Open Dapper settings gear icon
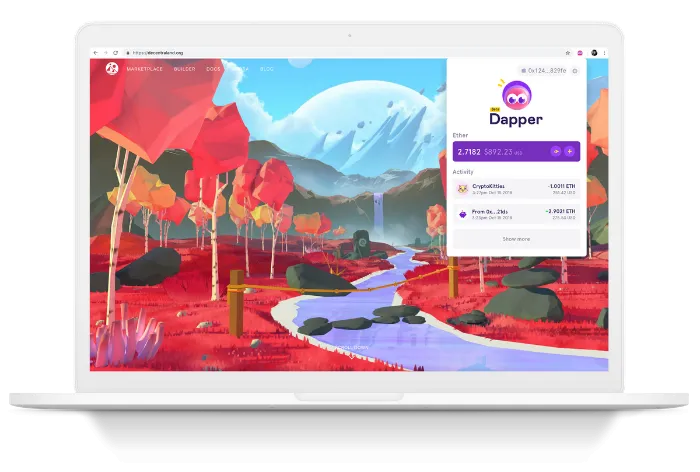Image resolution: width=700 pixels, height=472 pixels. click(575, 71)
